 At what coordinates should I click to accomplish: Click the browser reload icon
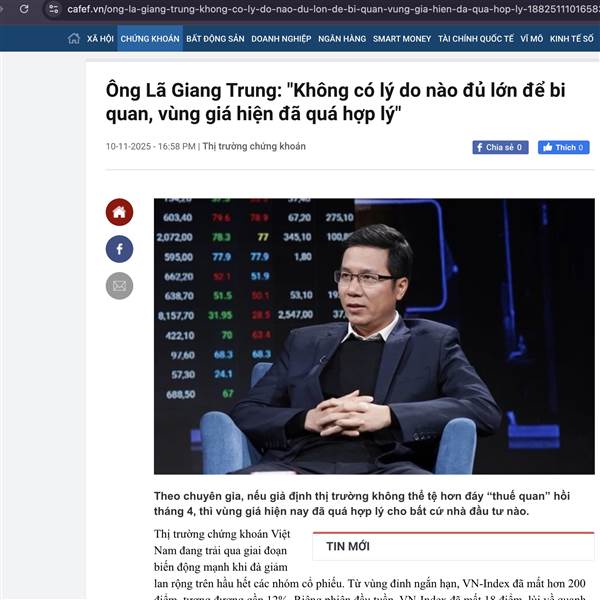24,9
